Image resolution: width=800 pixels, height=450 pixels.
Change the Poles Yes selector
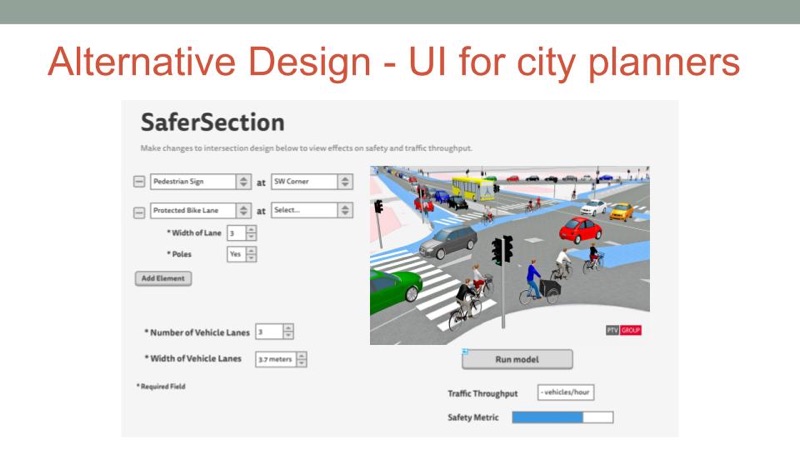click(242, 254)
